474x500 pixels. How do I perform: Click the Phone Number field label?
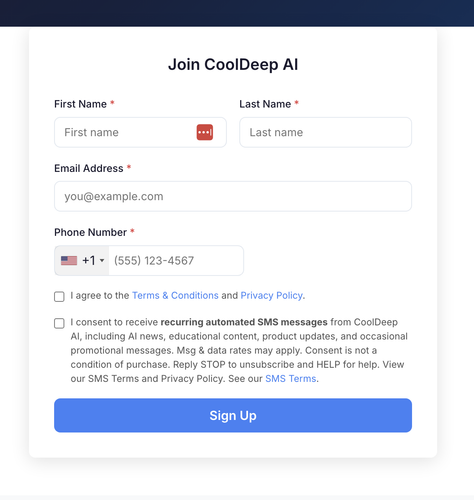coord(90,232)
